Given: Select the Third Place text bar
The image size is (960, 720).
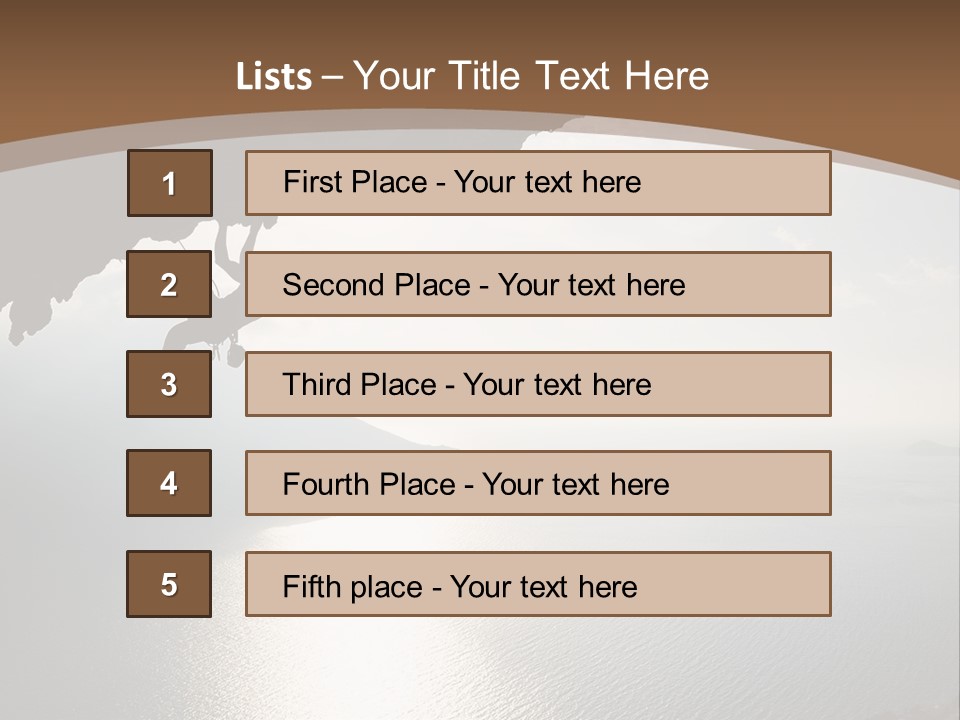Looking at the screenshot, I should tap(538, 384).
